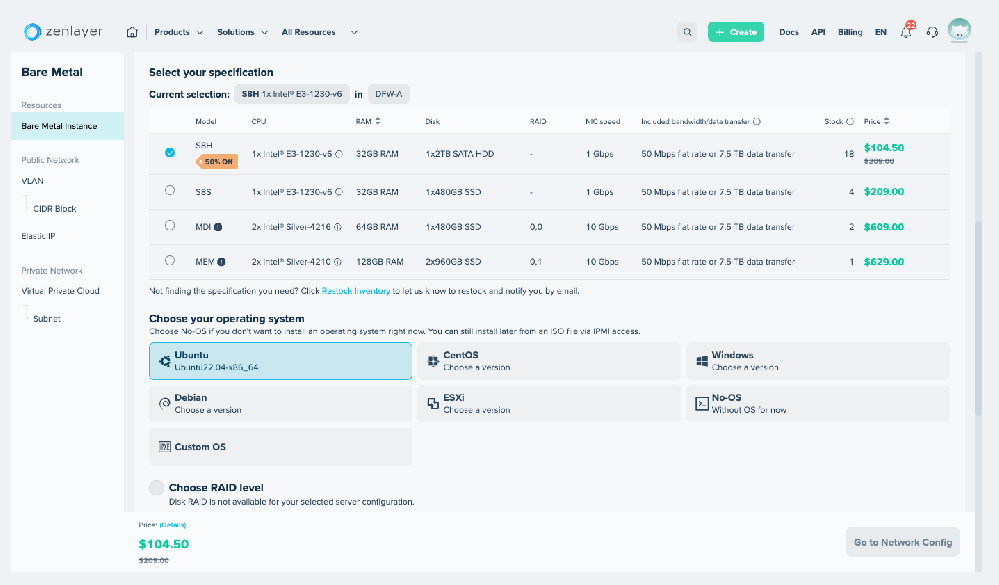
Task: Click the Model column header
Action: point(206,121)
